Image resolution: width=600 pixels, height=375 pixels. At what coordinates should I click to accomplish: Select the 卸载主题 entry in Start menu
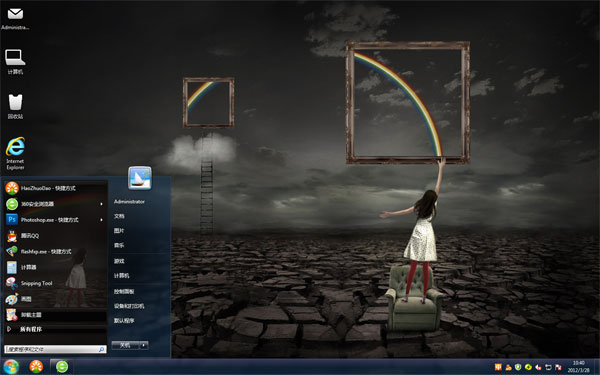[55, 315]
